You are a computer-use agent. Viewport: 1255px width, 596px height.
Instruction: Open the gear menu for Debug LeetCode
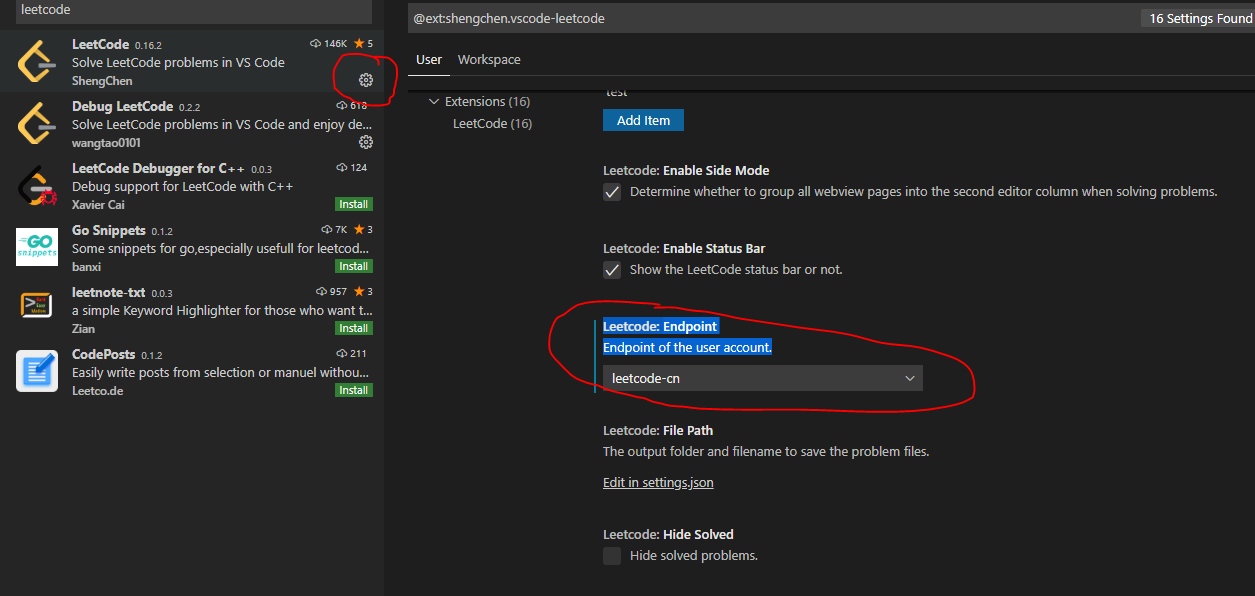(365, 141)
